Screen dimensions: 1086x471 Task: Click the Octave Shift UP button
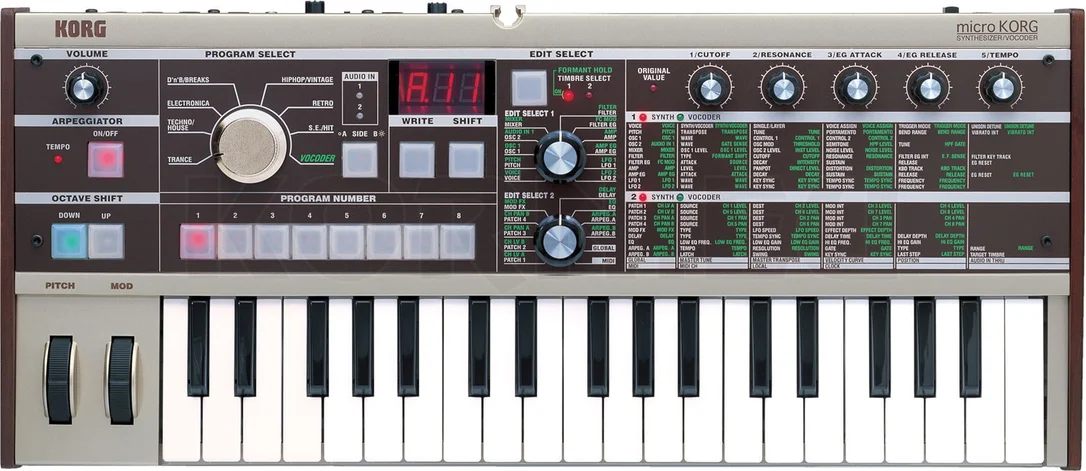pyautogui.click(x=106, y=240)
